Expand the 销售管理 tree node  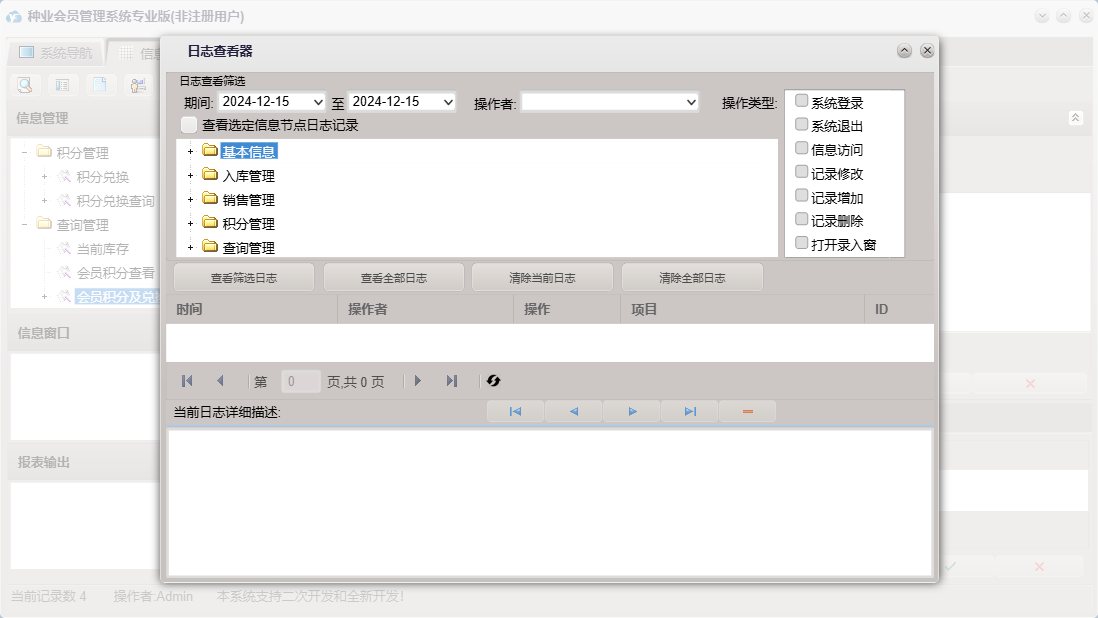pyautogui.click(x=190, y=200)
